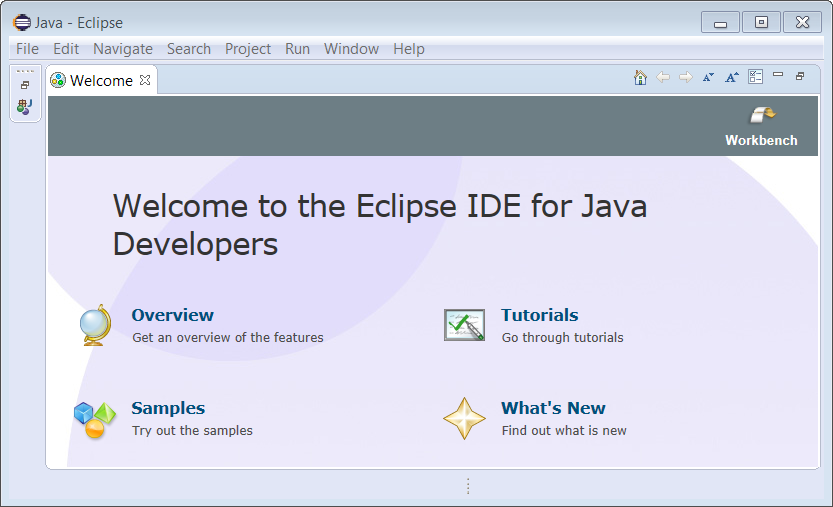The height and width of the screenshot is (507, 833).
Task: Open the Help menu
Action: [x=409, y=49]
